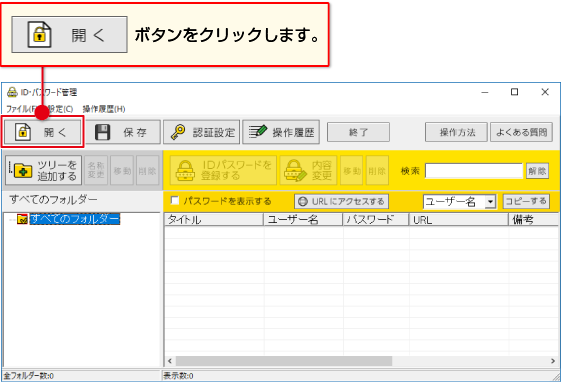
Task: Sort by the パスワード column header
Action: 376,219
